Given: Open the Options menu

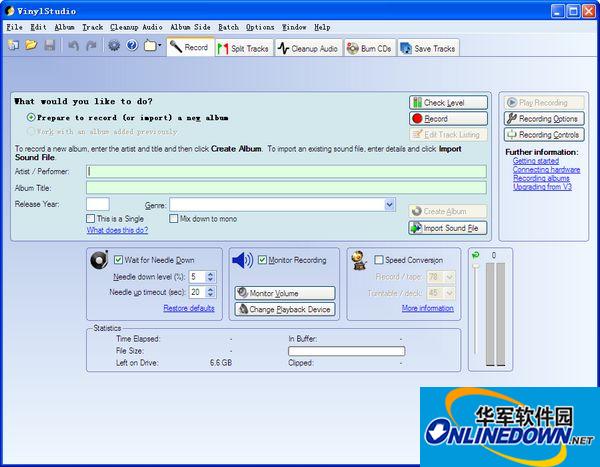Looking at the screenshot, I should pyautogui.click(x=260, y=27).
